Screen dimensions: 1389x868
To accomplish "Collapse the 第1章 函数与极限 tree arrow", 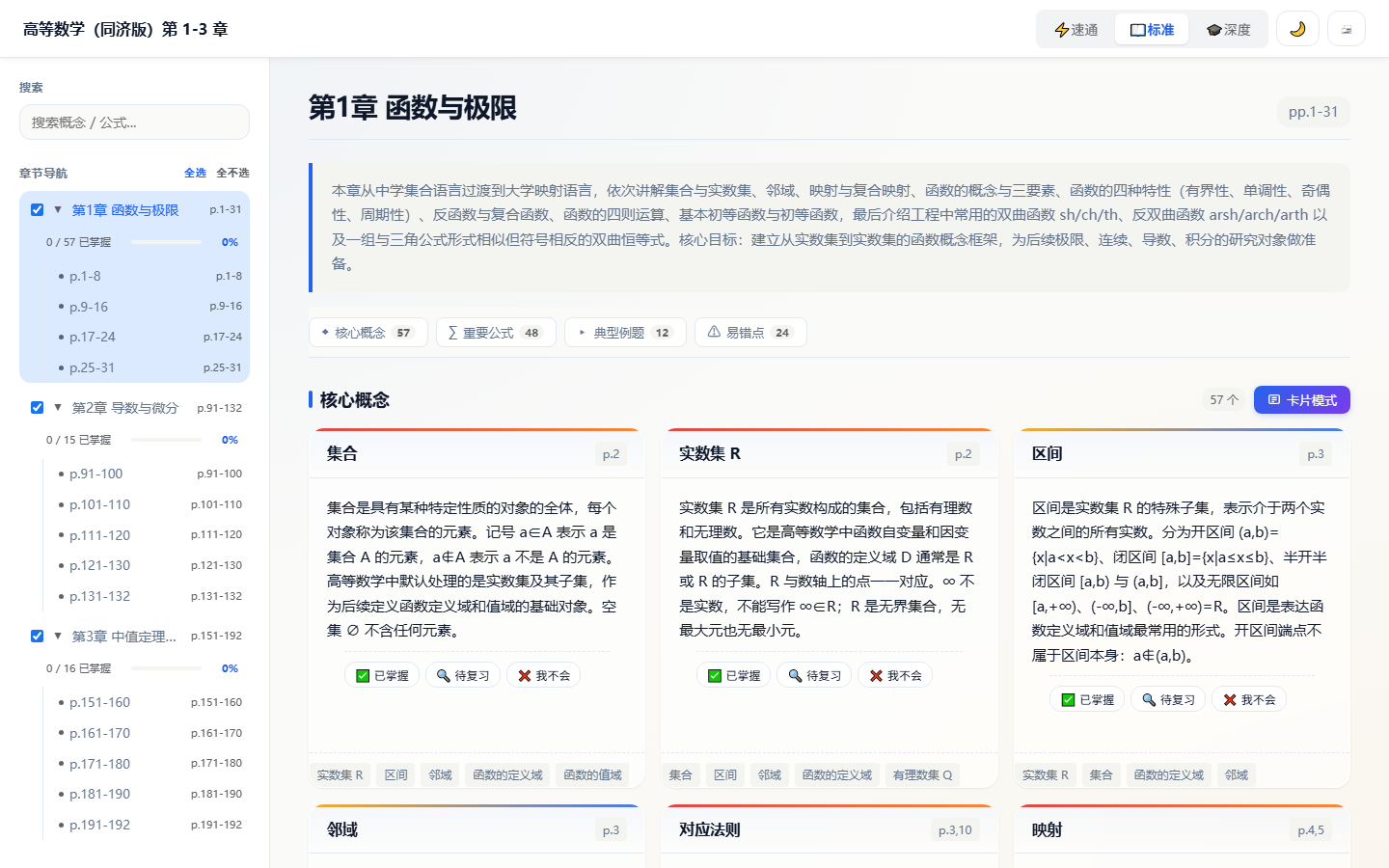I will [58, 210].
